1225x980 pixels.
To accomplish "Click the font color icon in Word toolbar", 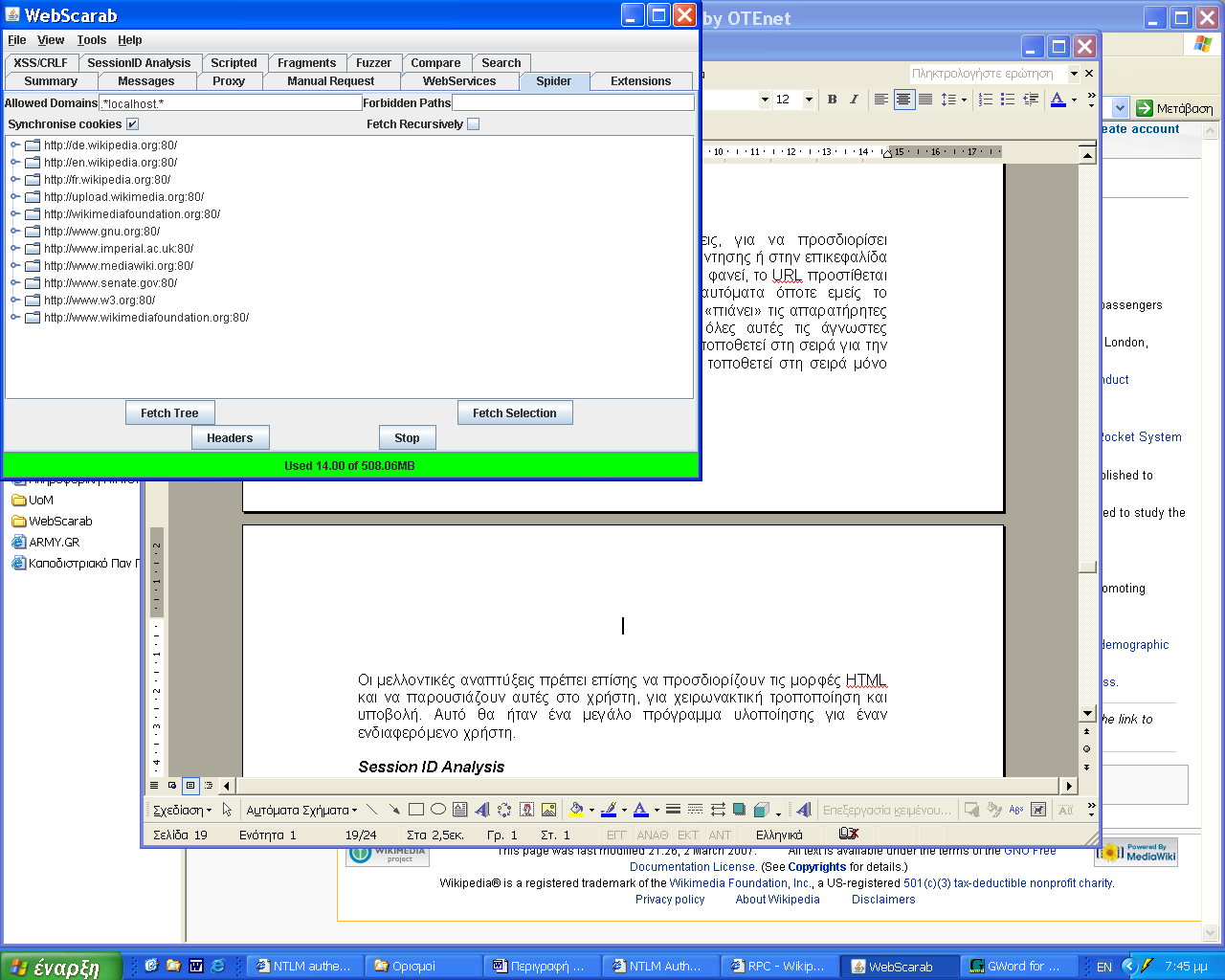I will [1058, 100].
